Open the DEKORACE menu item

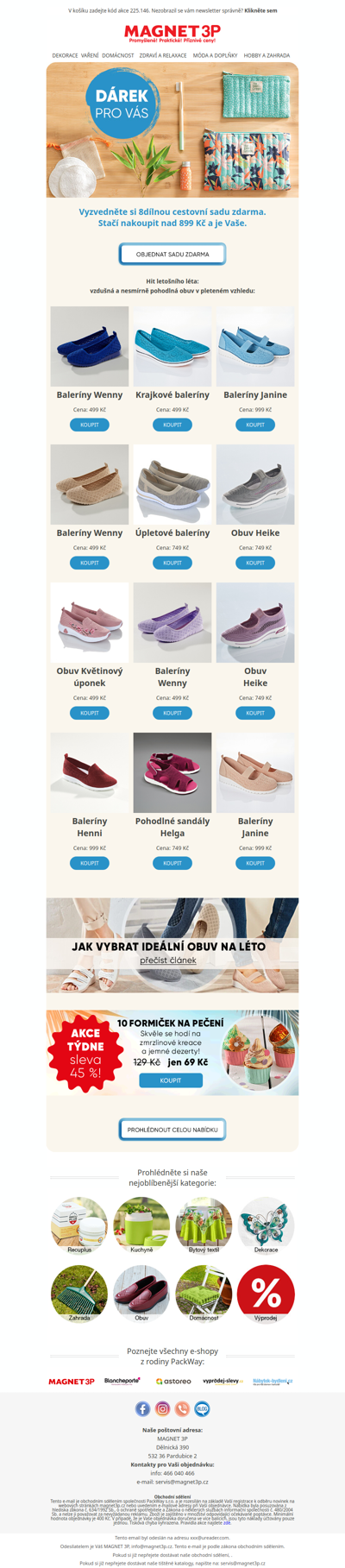65,55
